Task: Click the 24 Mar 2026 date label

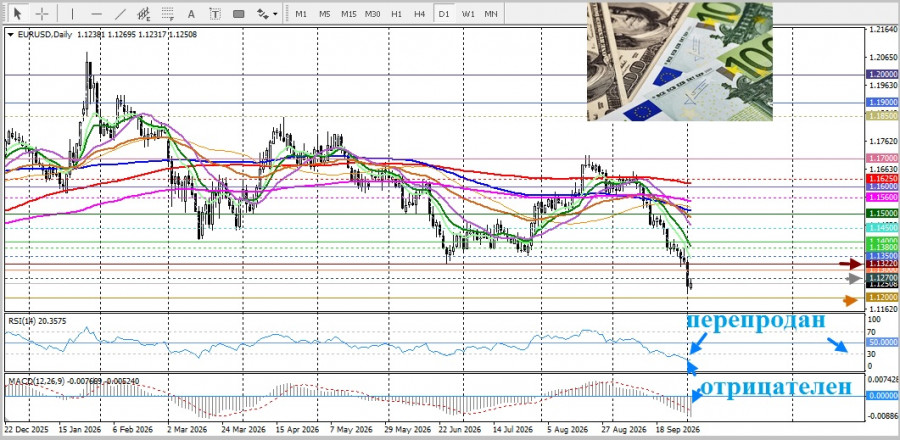Action: pos(243,429)
